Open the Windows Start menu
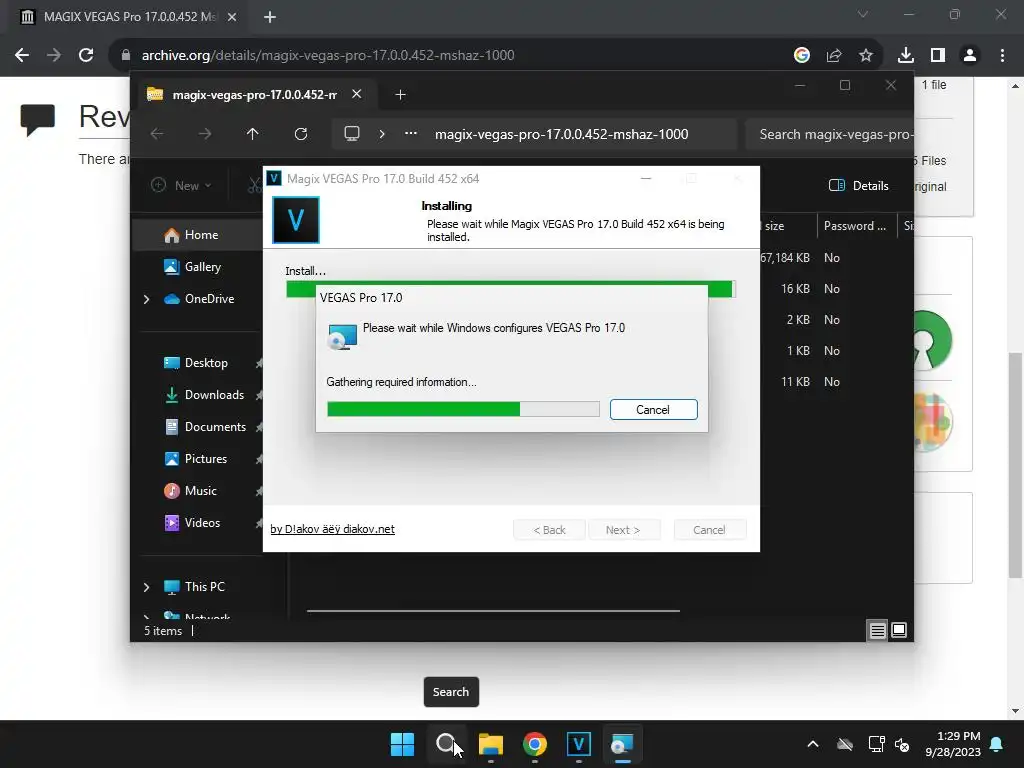The image size is (1024, 768). point(402,744)
